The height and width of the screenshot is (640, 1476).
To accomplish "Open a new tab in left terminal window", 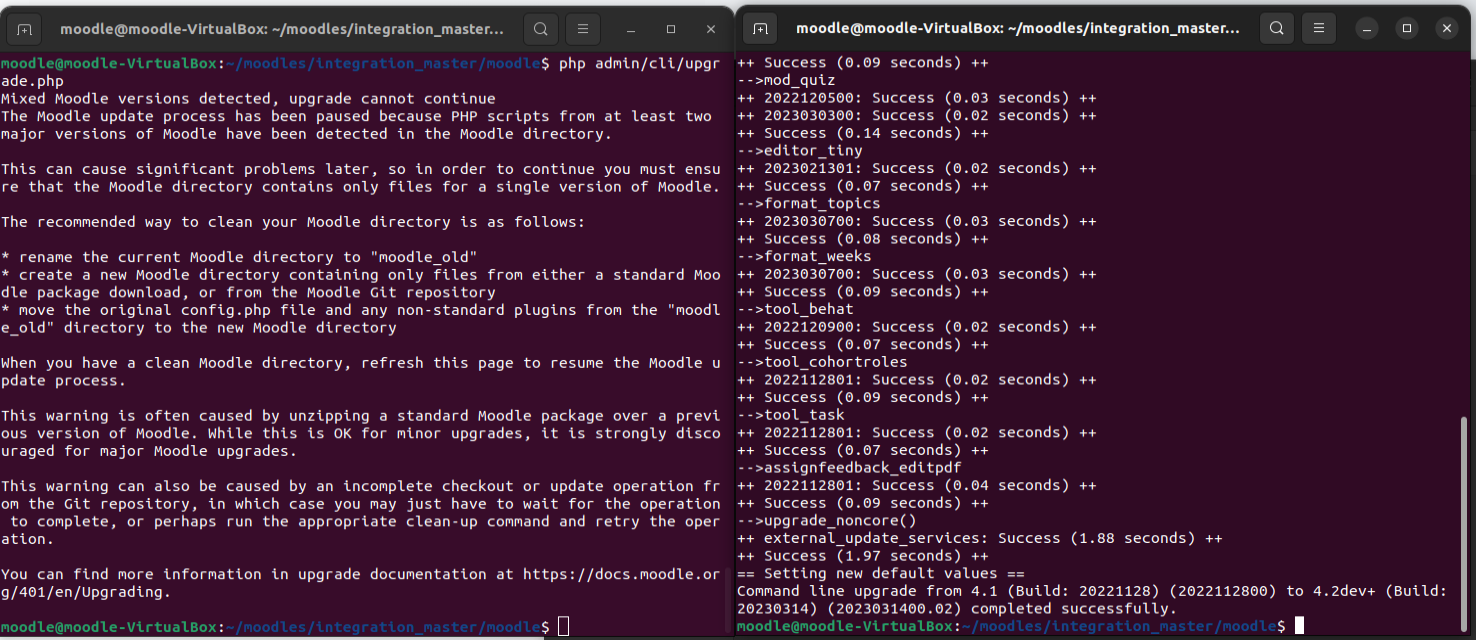I will coord(25,28).
